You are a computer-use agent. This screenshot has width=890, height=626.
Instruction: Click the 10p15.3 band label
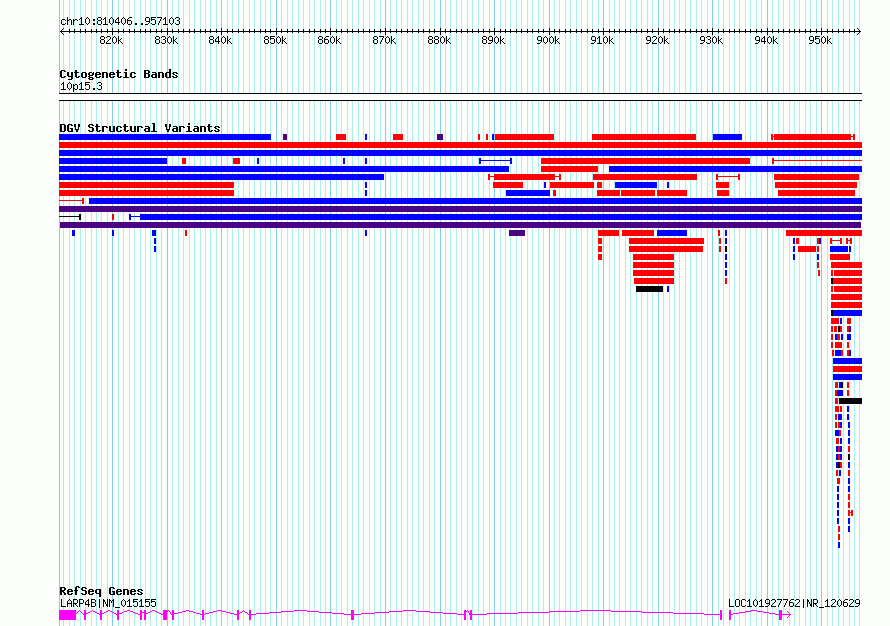click(81, 86)
